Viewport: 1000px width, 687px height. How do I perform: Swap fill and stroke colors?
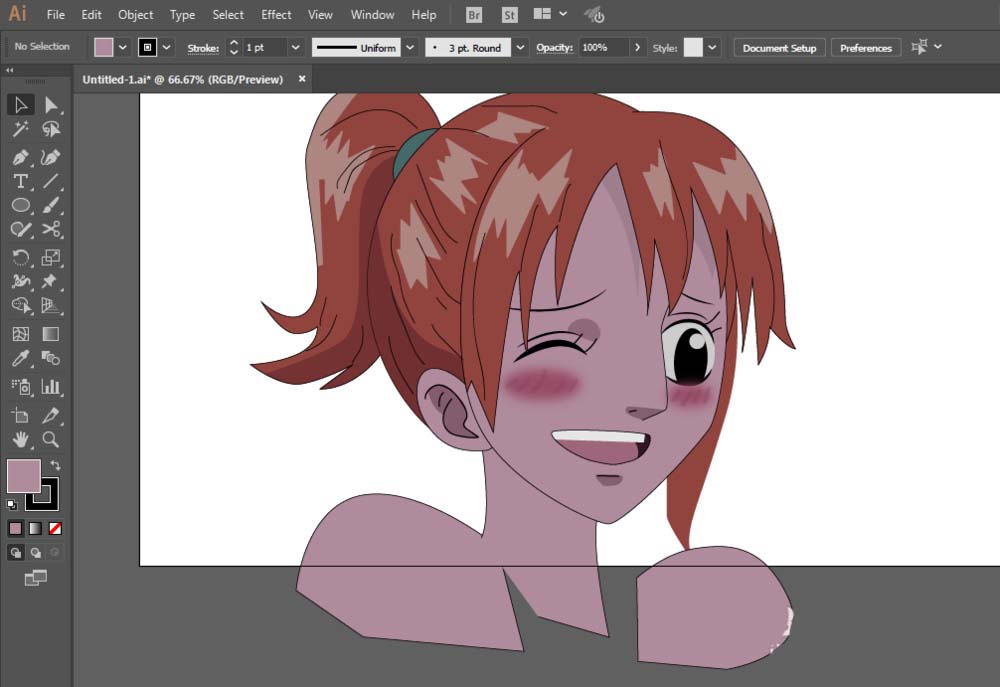(x=55, y=465)
